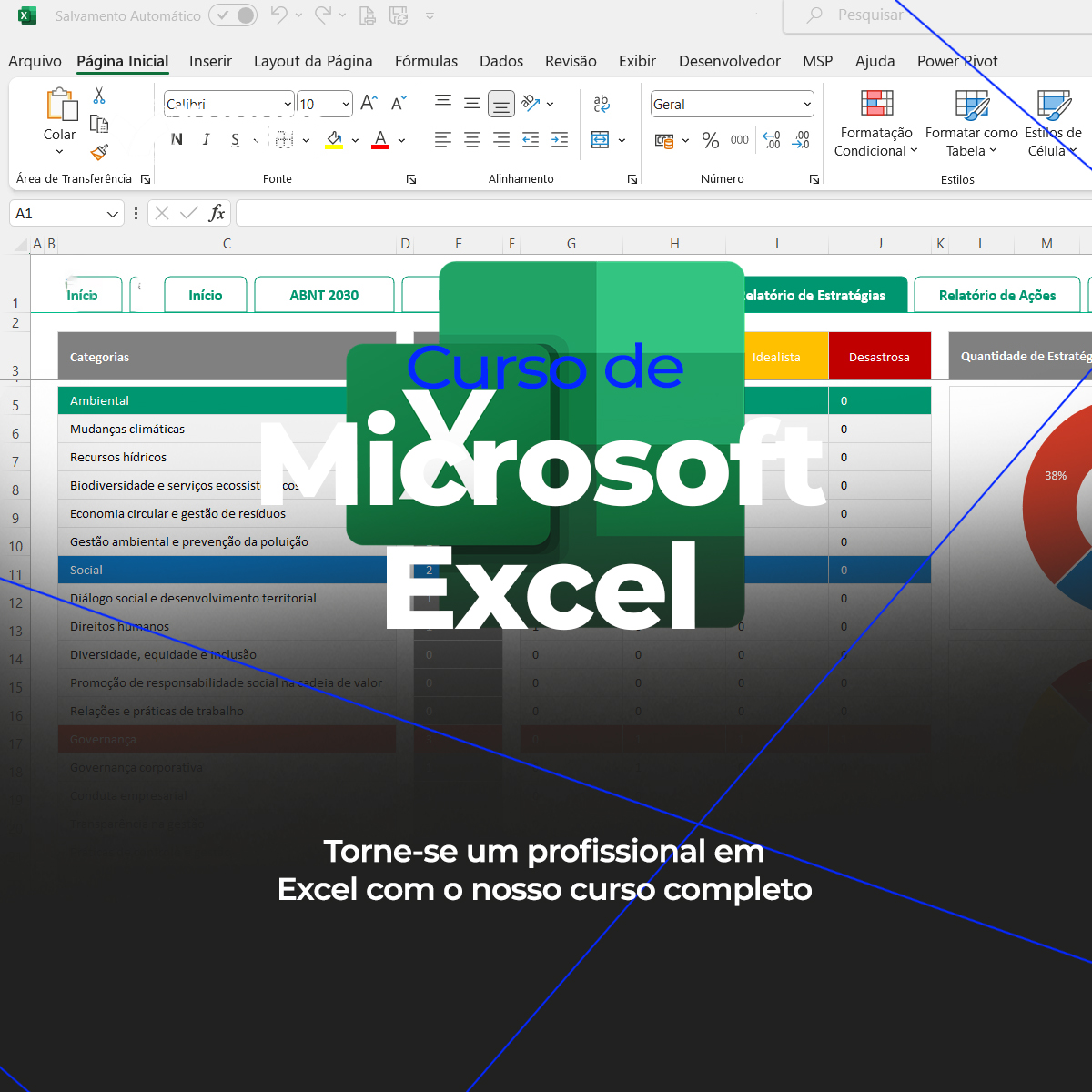The width and height of the screenshot is (1092, 1092).
Task: Click the Undo arrow icon
Action: (278, 15)
